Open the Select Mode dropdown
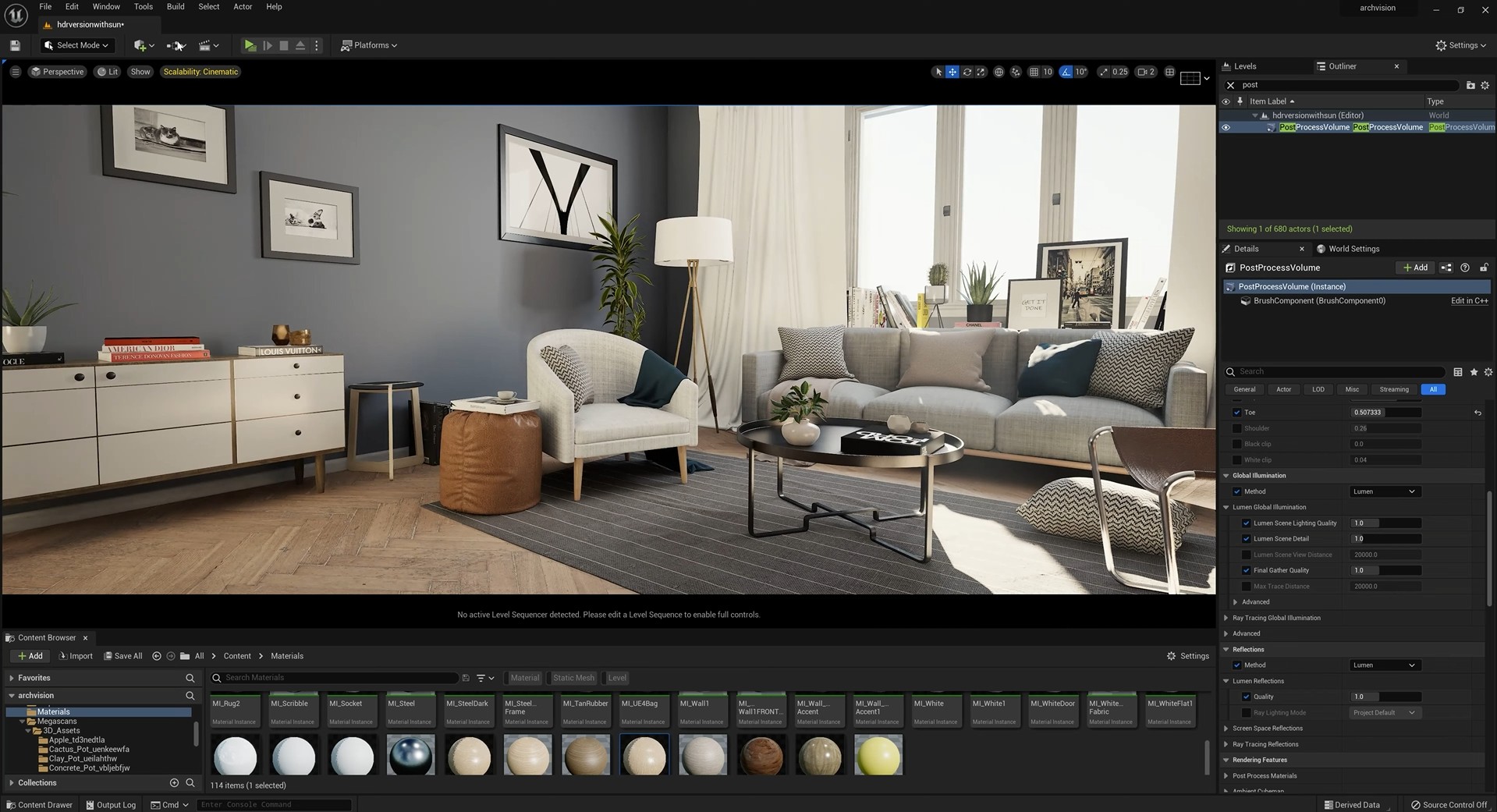 tap(76, 45)
